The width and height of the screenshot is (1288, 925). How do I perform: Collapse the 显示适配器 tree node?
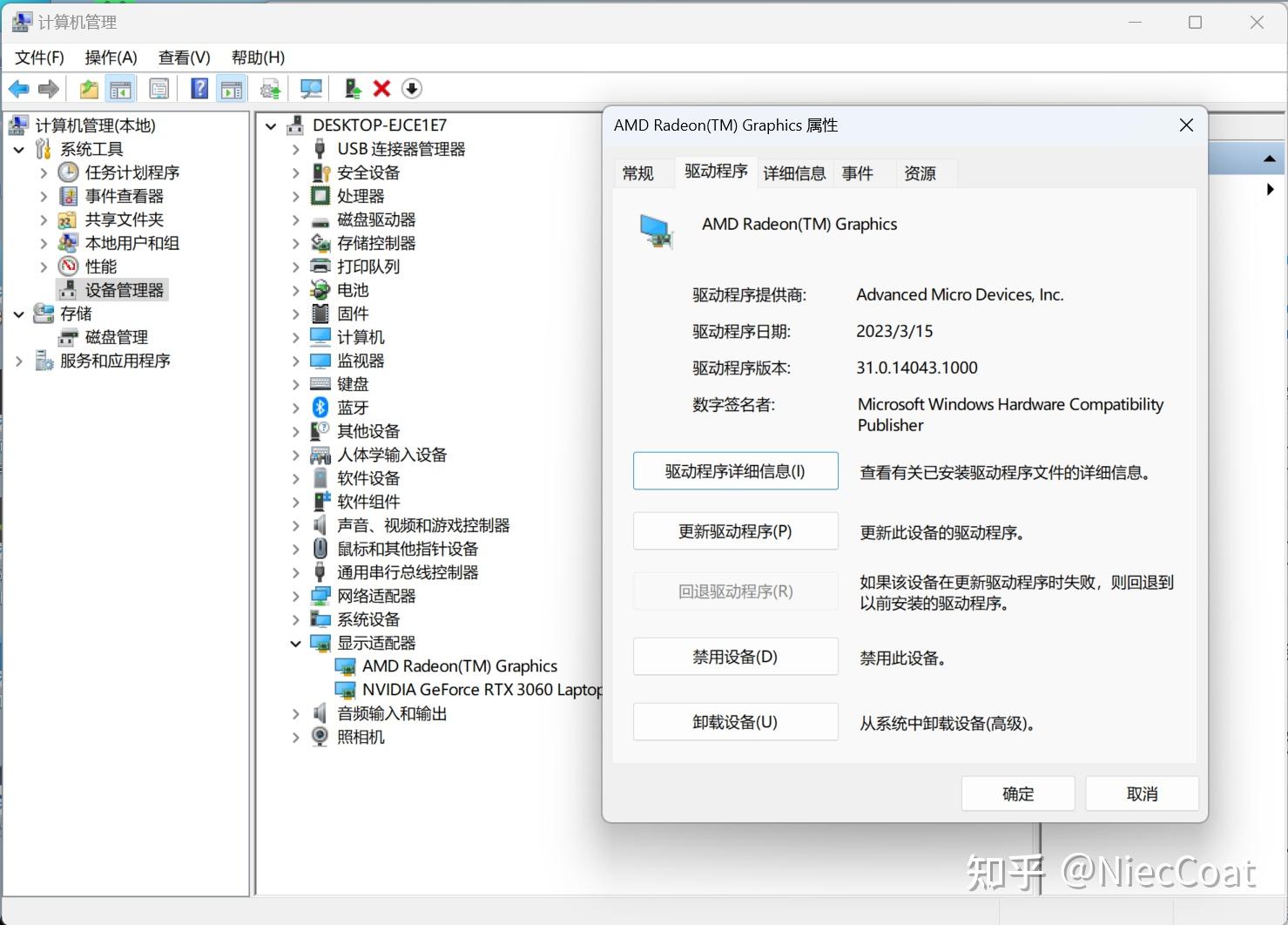[x=296, y=643]
